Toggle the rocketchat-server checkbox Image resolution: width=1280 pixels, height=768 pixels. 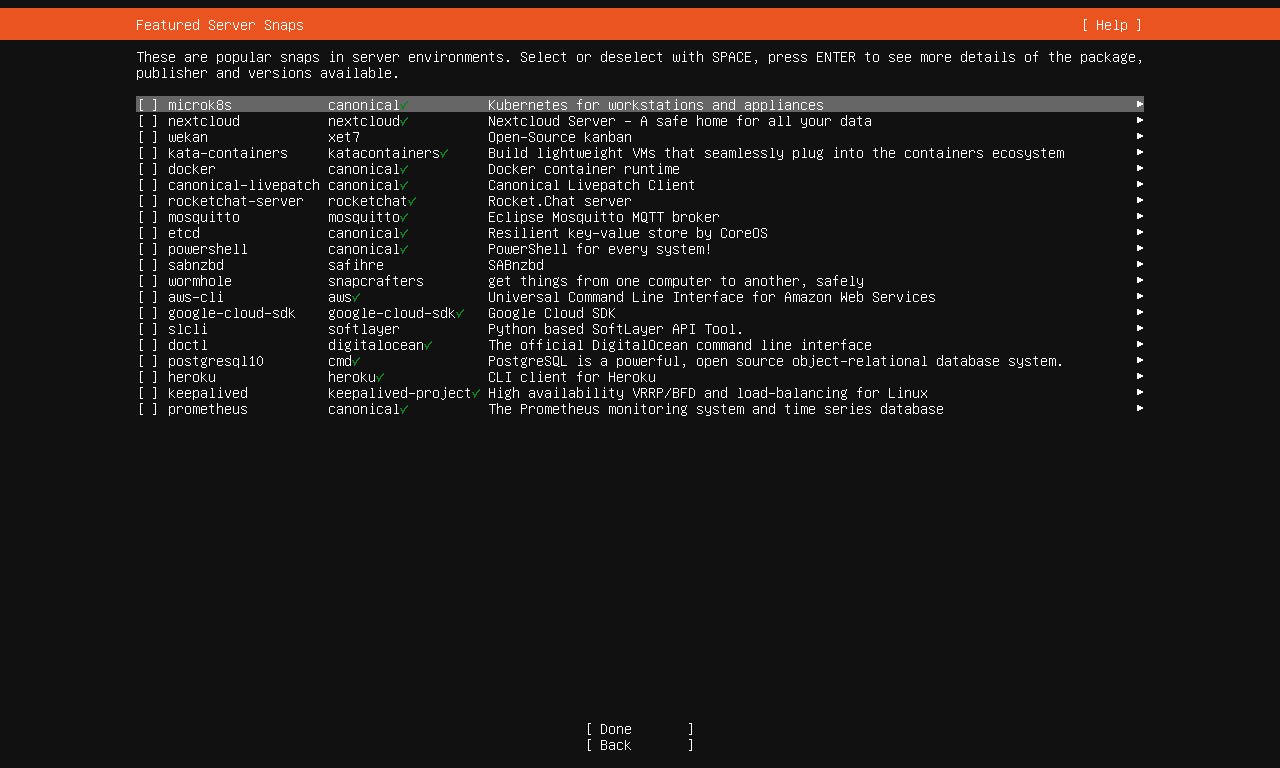[148, 201]
